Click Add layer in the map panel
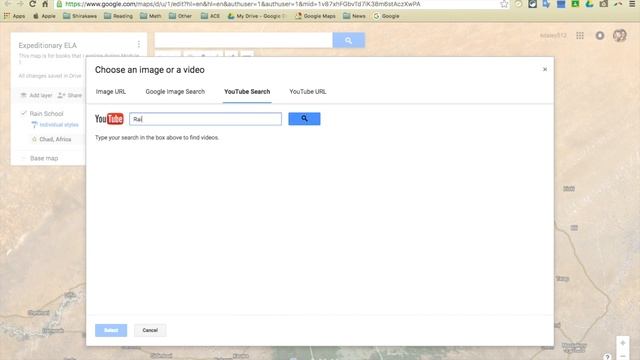The height and width of the screenshot is (360, 640). [37, 96]
